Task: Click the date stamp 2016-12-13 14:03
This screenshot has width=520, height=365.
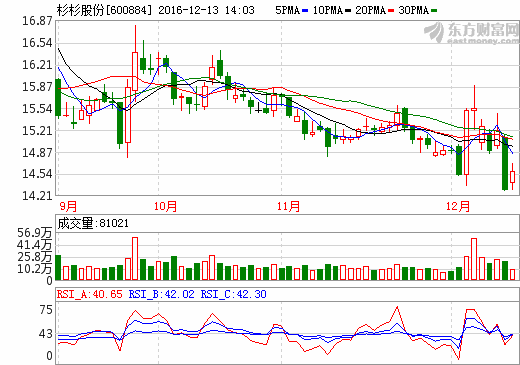Action: pos(206,10)
